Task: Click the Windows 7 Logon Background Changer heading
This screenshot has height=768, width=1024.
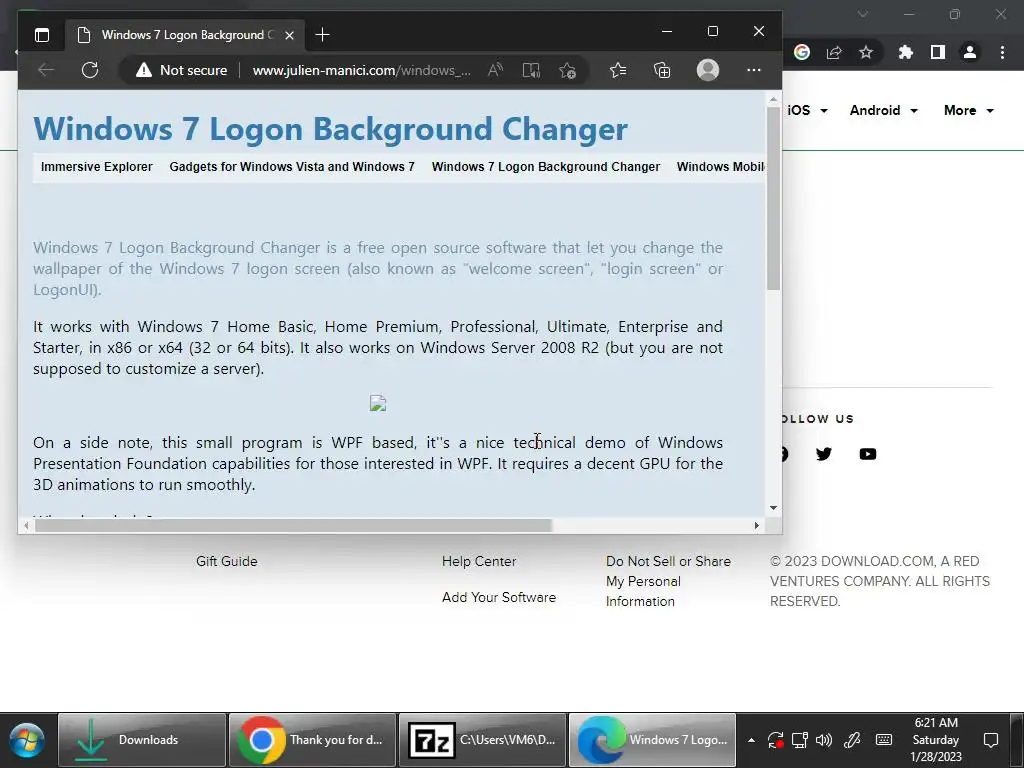Action: (x=330, y=129)
